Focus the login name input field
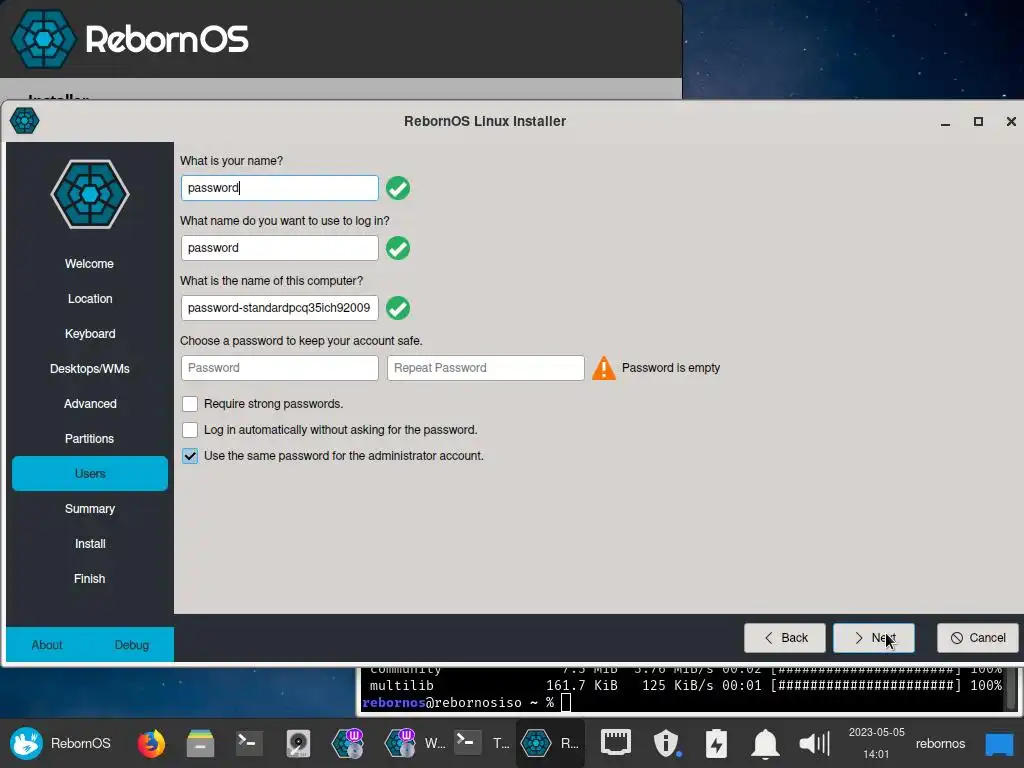Screen dimensions: 1024x768 coord(280,248)
